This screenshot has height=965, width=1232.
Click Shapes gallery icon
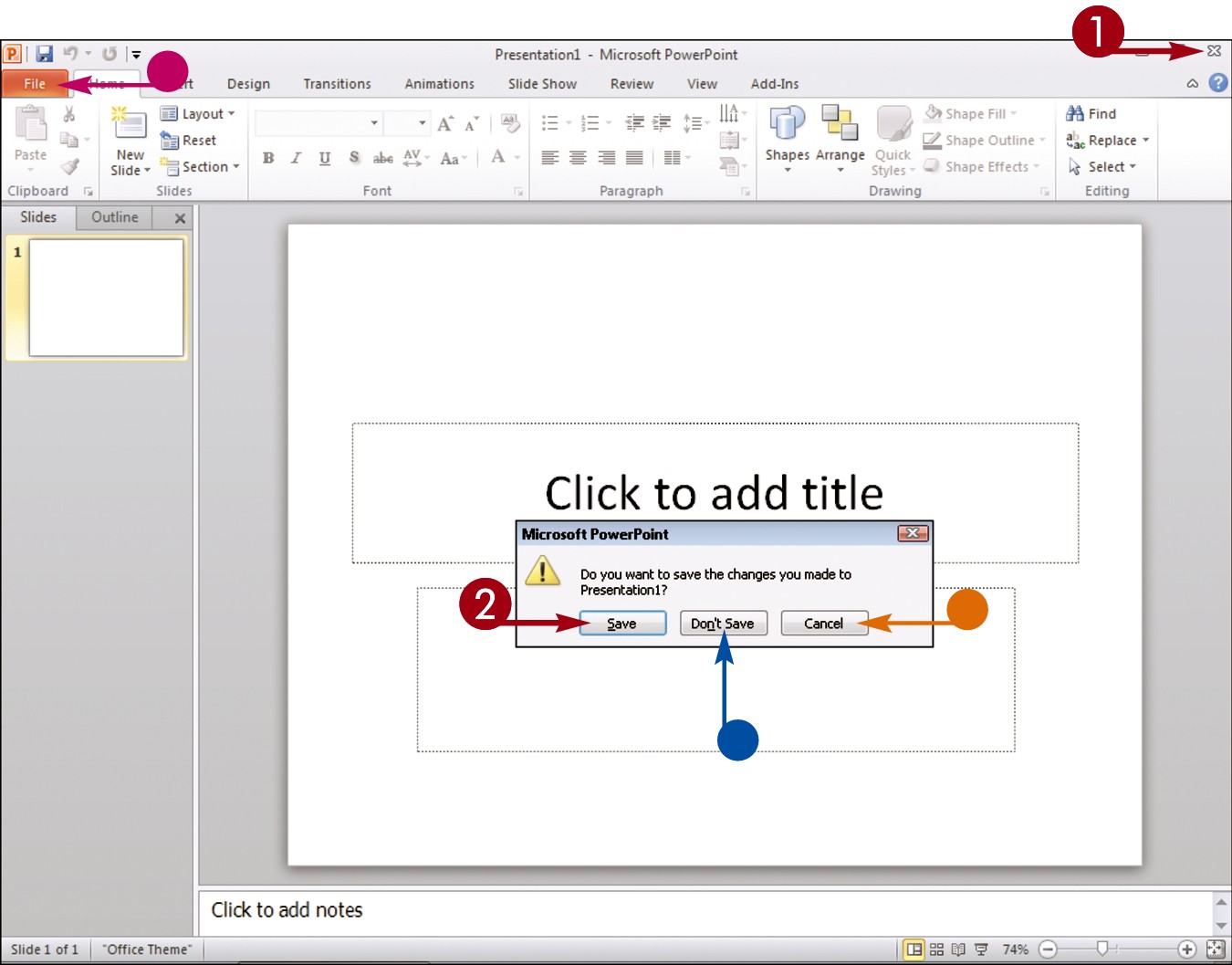click(787, 122)
